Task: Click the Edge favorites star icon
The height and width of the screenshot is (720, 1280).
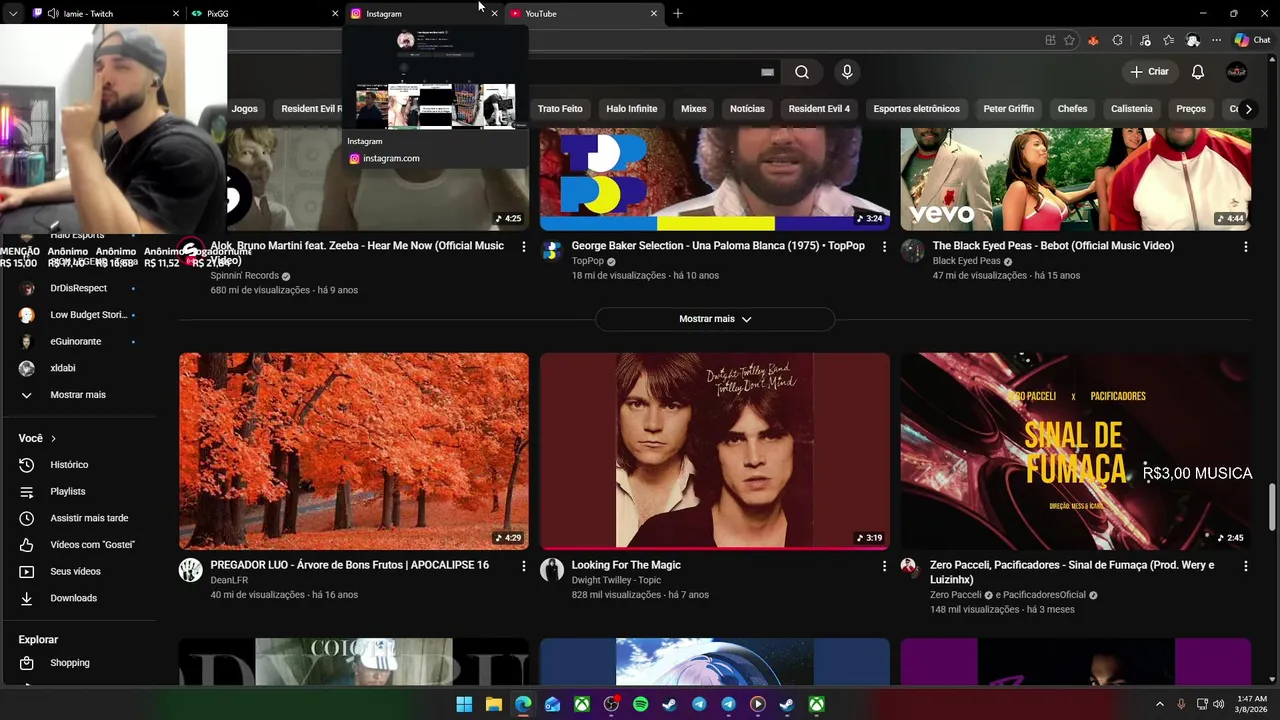Action: (x=1069, y=40)
